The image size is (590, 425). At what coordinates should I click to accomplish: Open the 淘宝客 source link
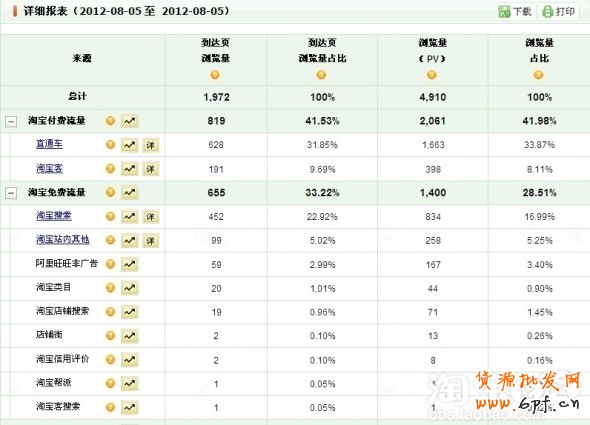(x=49, y=168)
